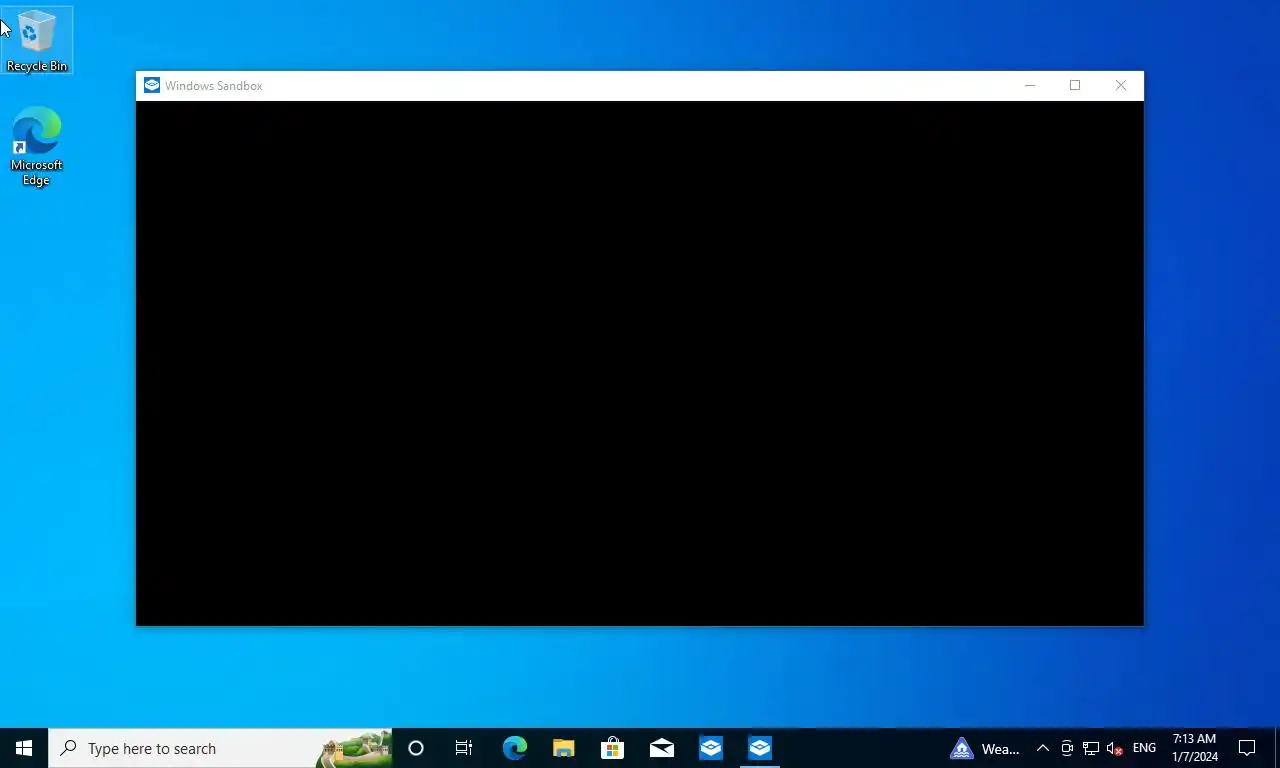This screenshot has height=768, width=1280.
Task: Click inside the black Sandbox display area
Action: [639, 363]
